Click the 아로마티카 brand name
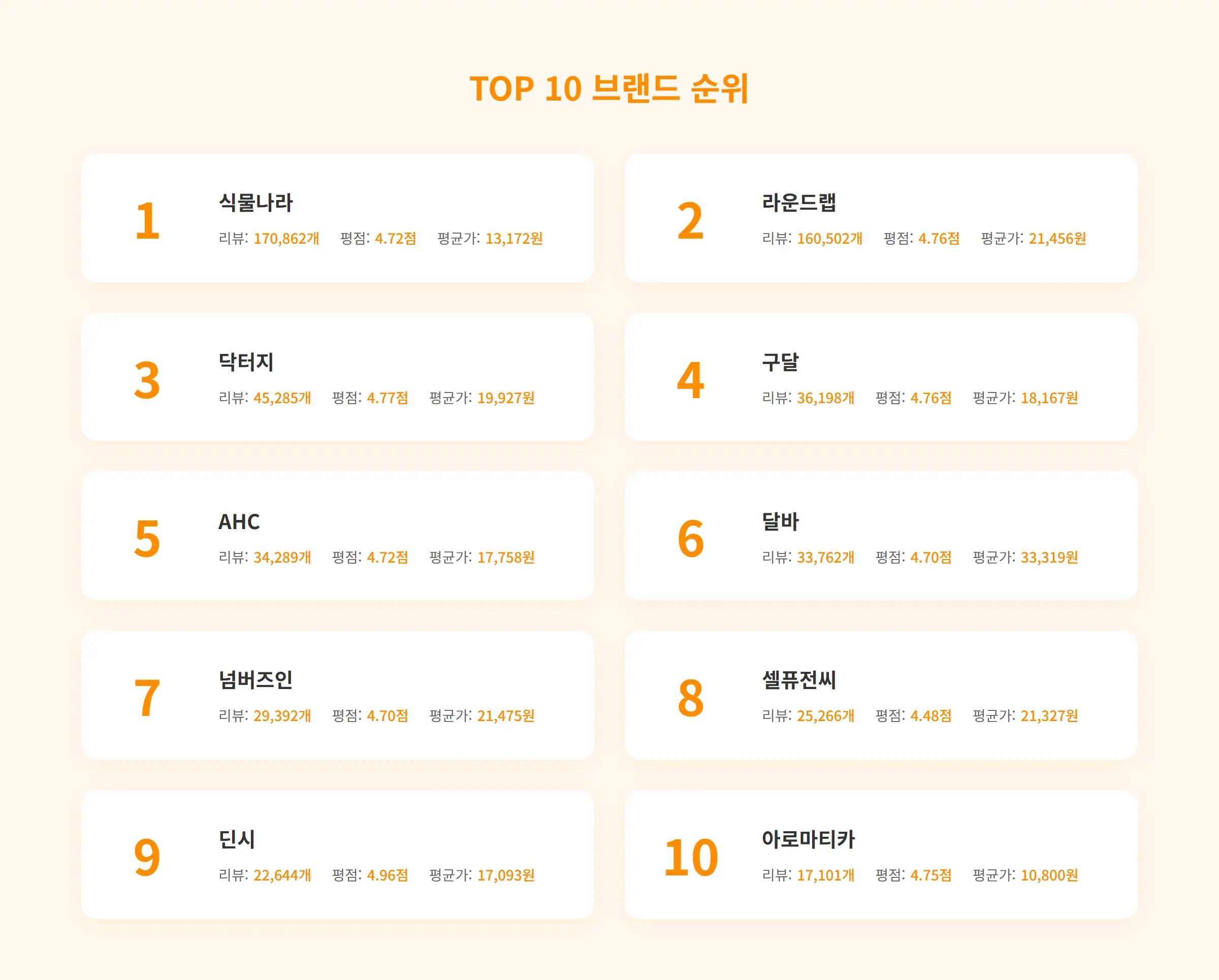Viewport: 1219px width, 980px height. [x=808, y=839]
